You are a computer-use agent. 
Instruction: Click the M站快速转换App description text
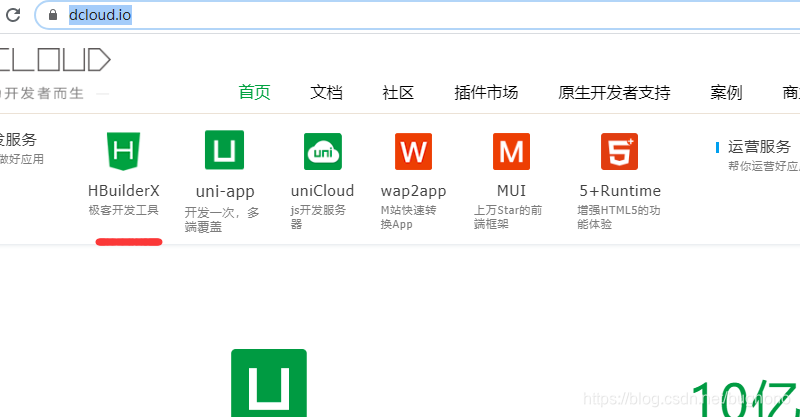(x=408, y=217)
